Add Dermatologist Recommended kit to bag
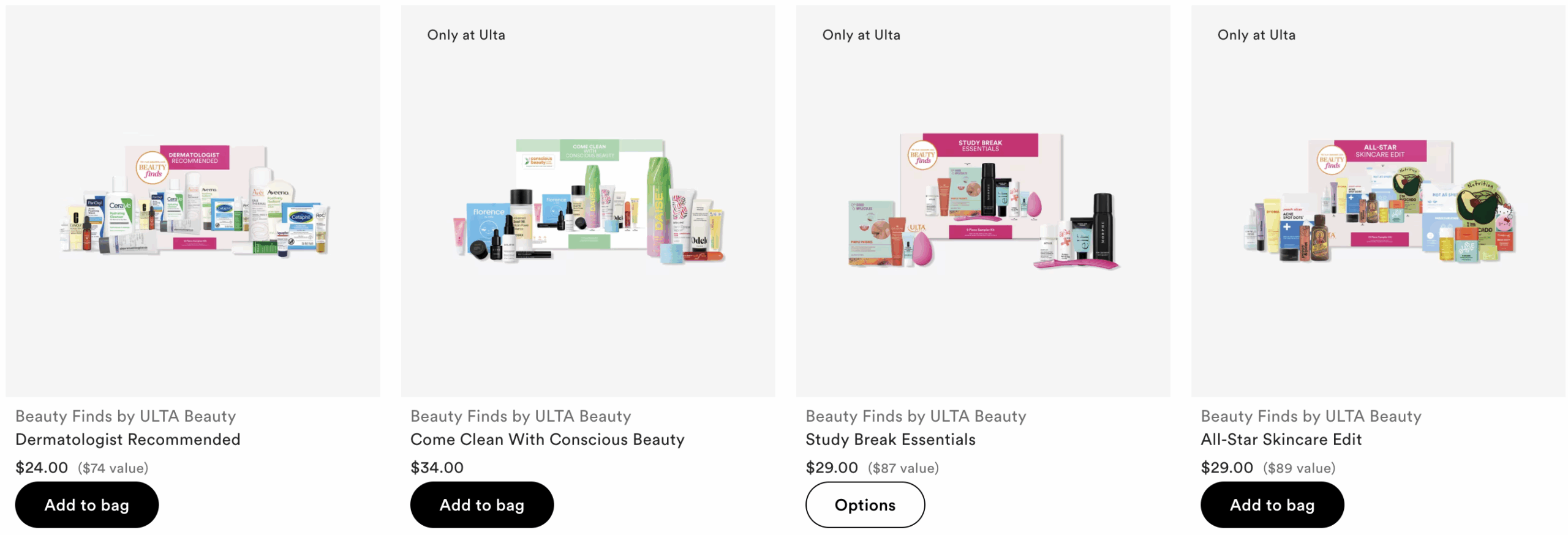 point(87,504)
